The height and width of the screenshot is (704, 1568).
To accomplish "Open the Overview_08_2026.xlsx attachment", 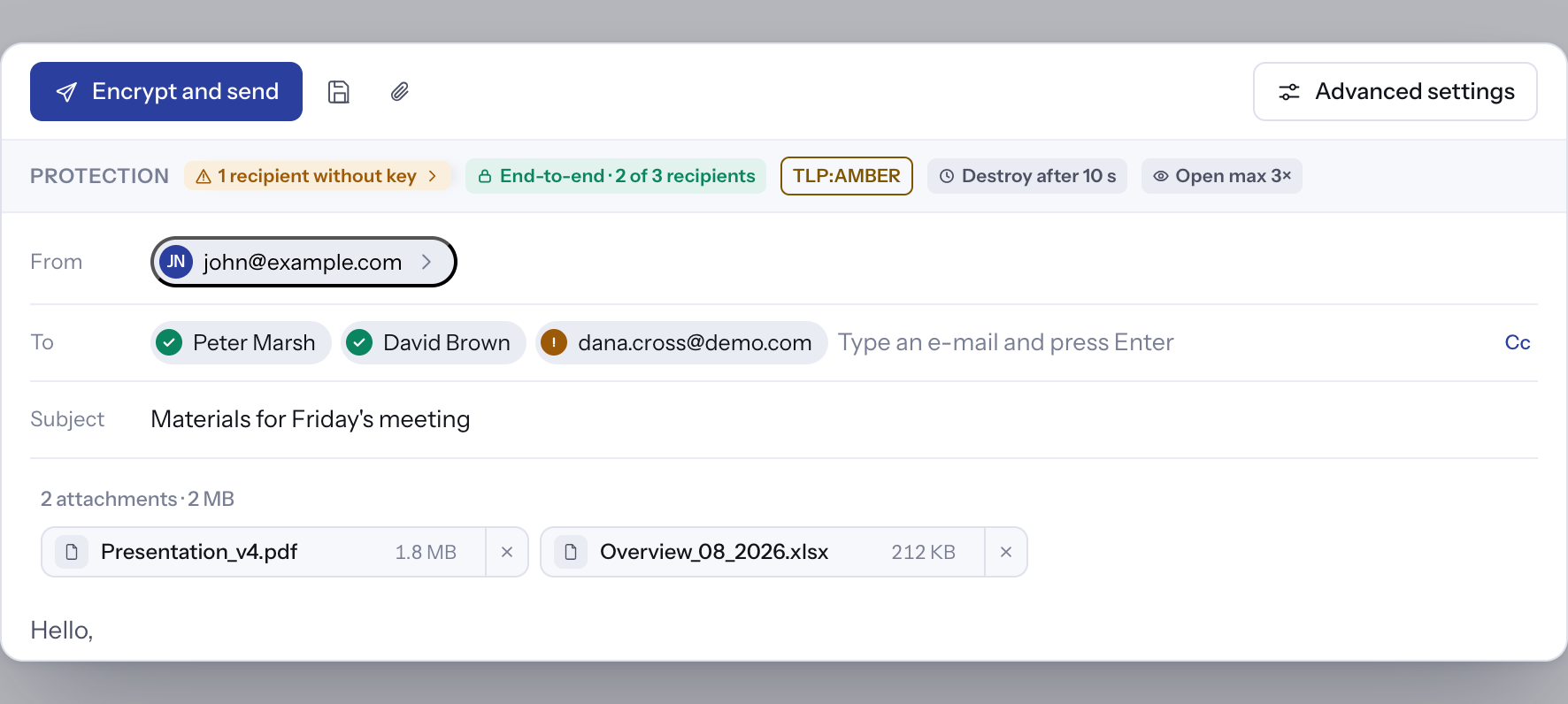I will point(763,552).
